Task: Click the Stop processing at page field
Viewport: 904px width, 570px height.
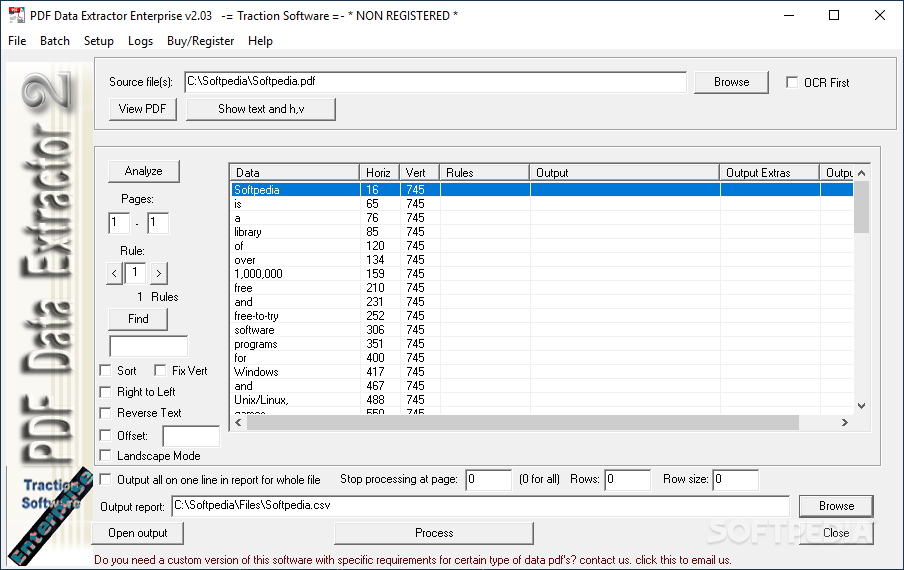Action: 488,480
